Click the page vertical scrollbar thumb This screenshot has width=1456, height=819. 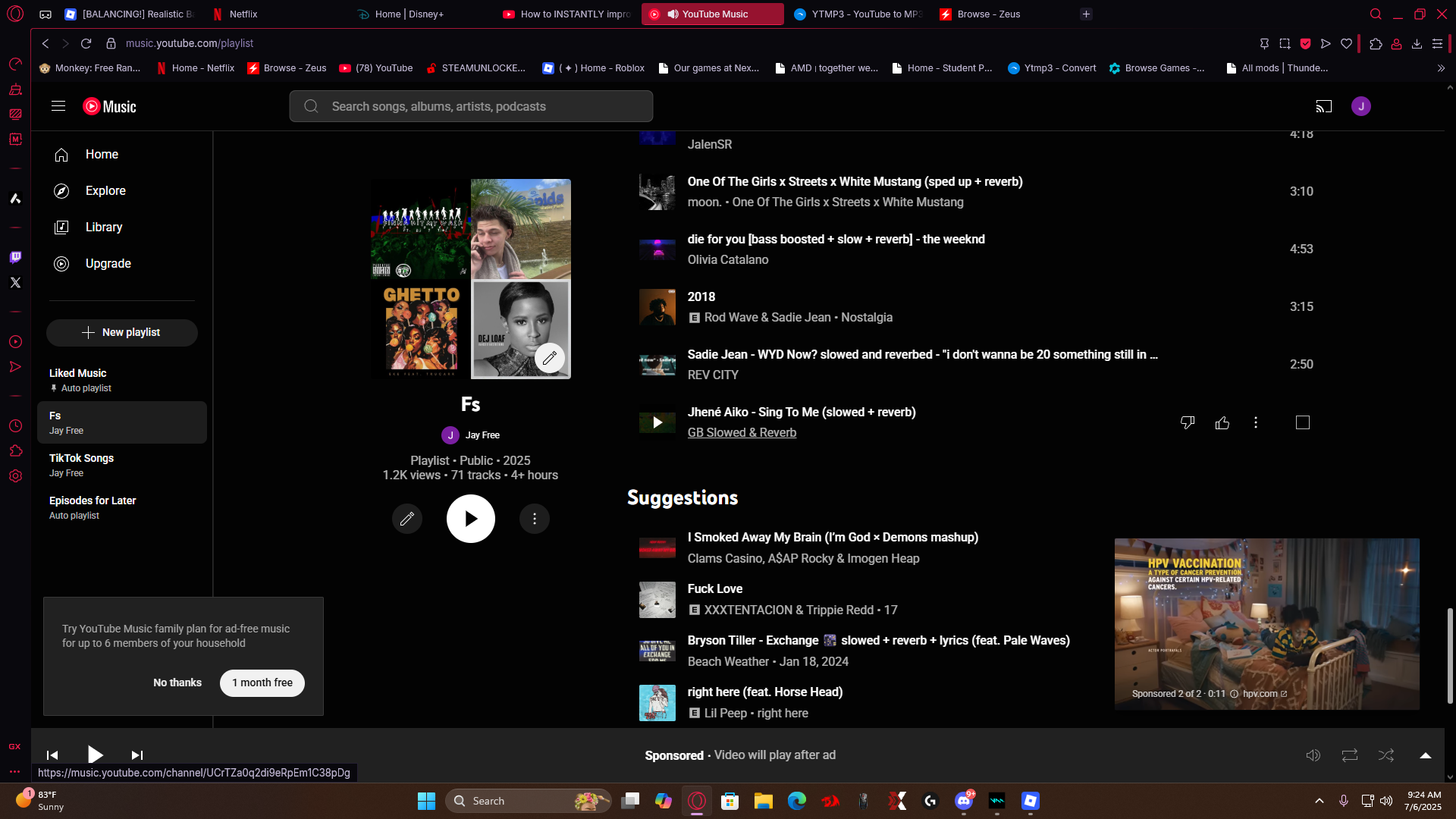(x=1450, y=656)
